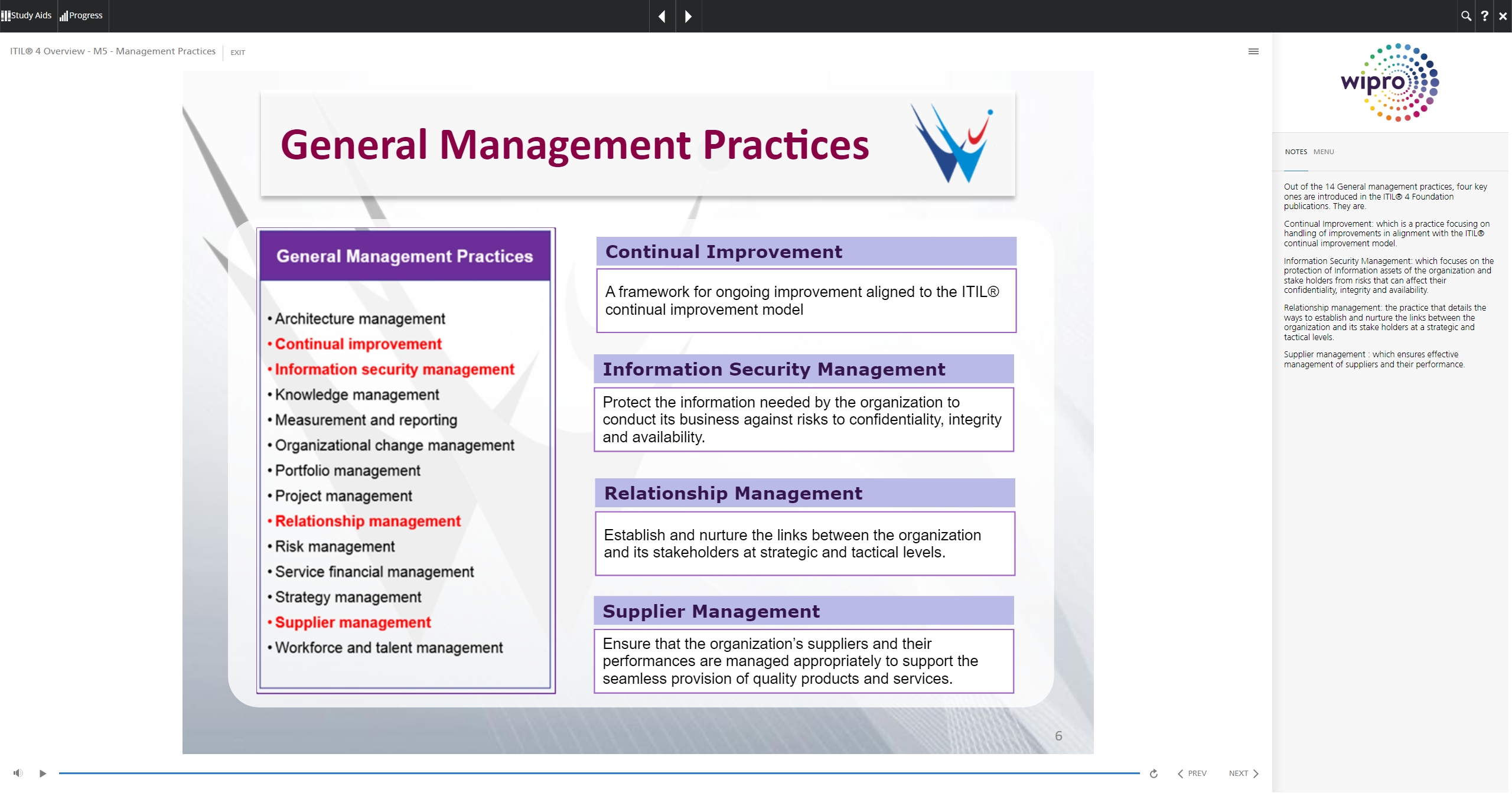Open the Progress view
The width and height of the screenshot is (1512, 796).
tap(82, 15)
